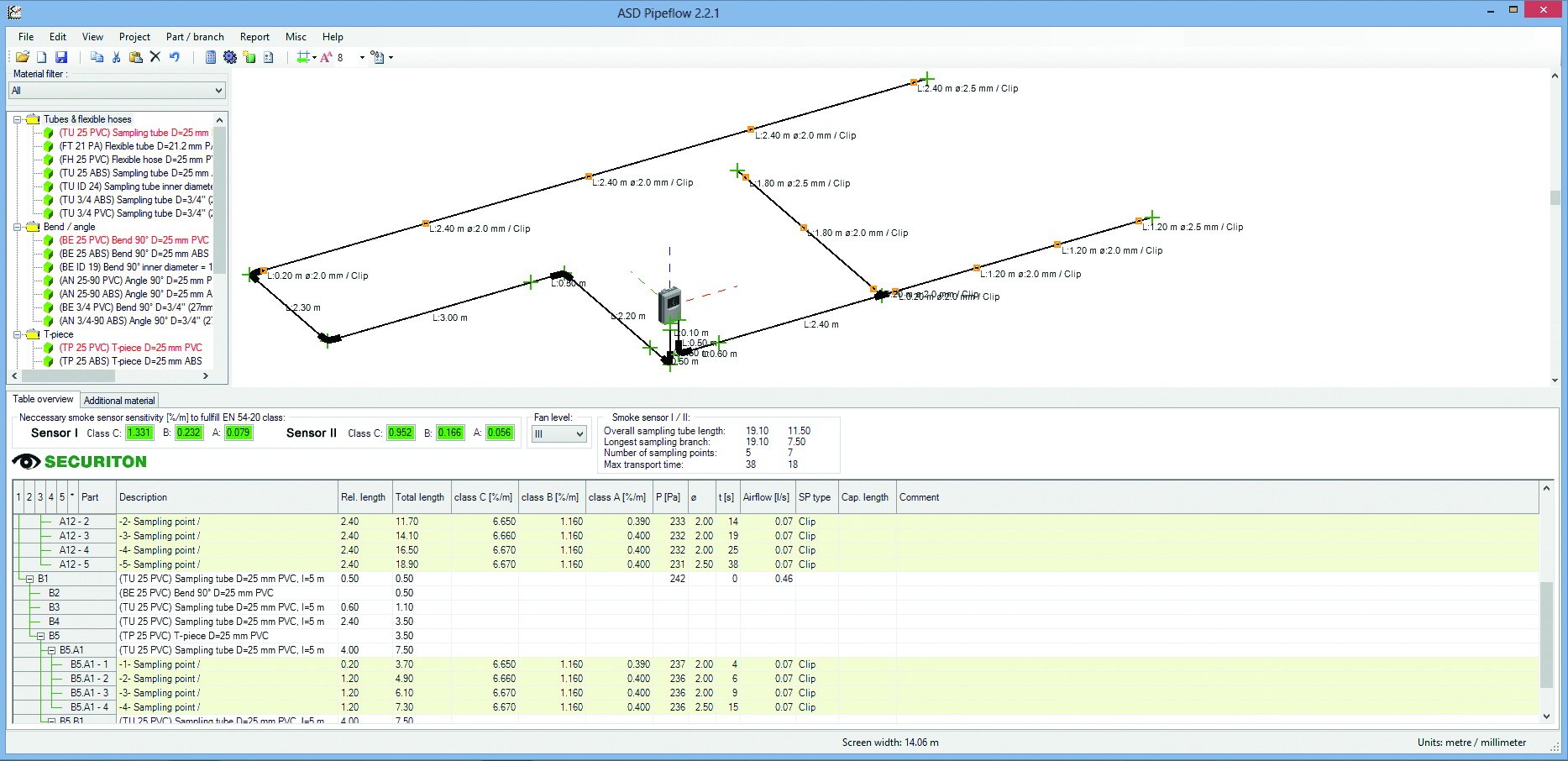Click level 3 column header in table
Image resolution: width=1568 pixels, height=761 pixels.
(39, 497)
